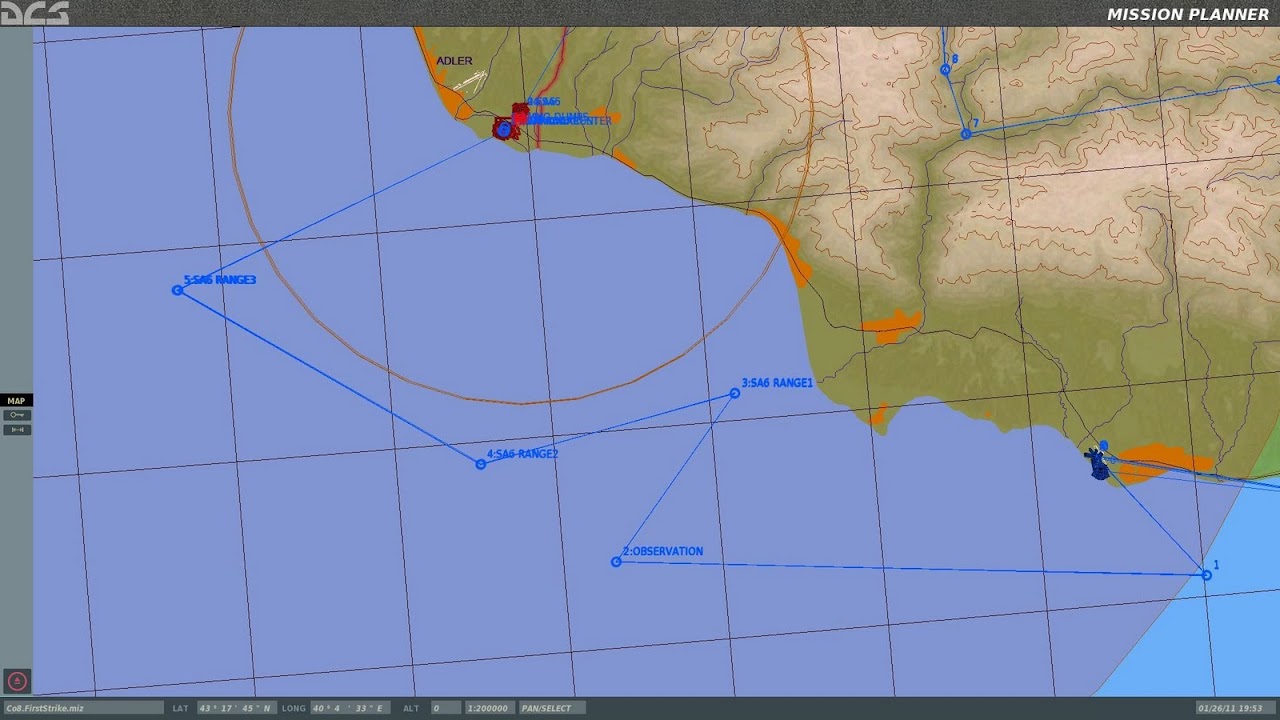Click the altitude value field
Viewport: 1280px width, 720px height.
point(444,708)
